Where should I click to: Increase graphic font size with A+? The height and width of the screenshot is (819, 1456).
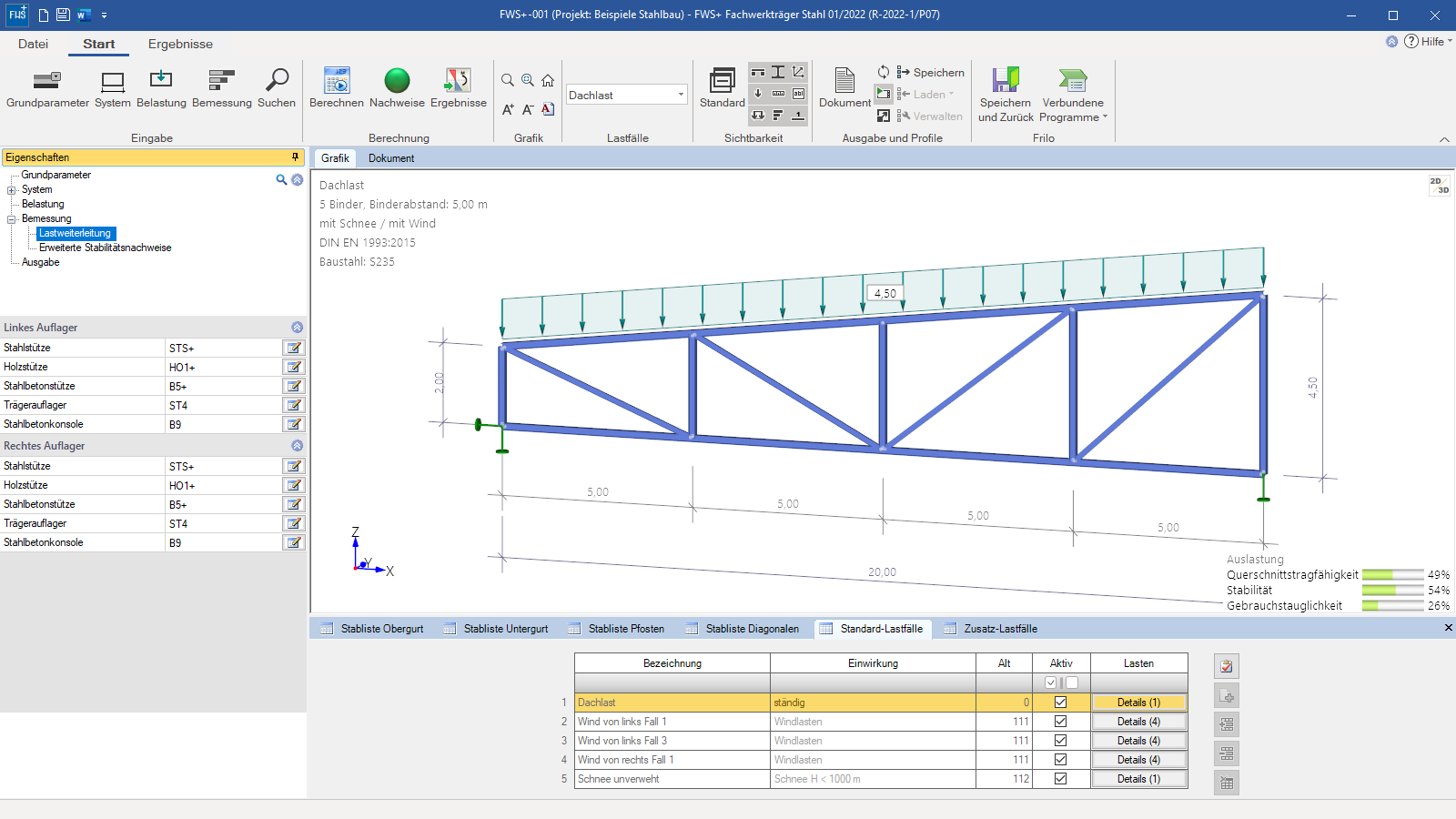[x=508, y=109]
